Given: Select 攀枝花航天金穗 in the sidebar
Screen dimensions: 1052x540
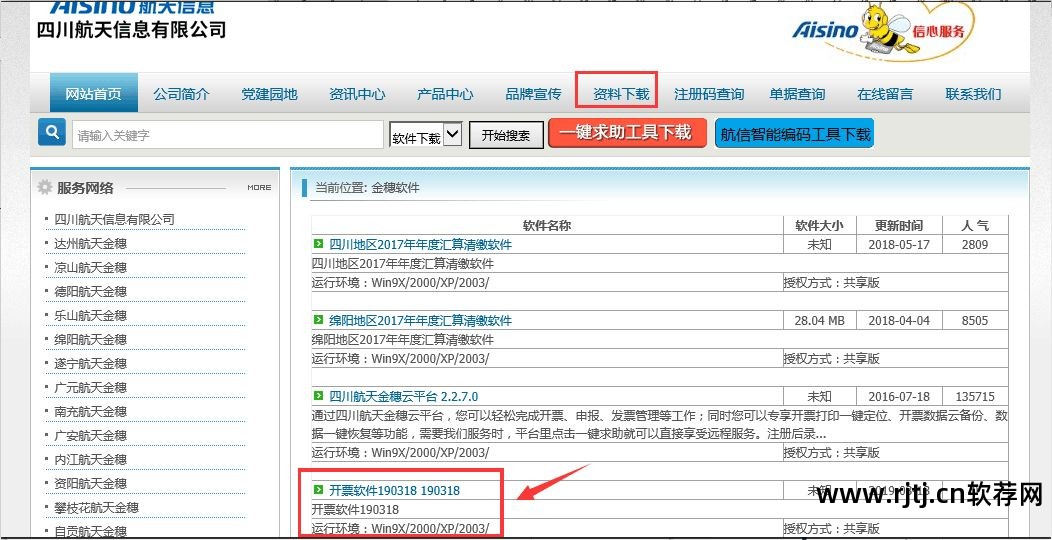Looking at the screenshot, I should click(97, 508).
